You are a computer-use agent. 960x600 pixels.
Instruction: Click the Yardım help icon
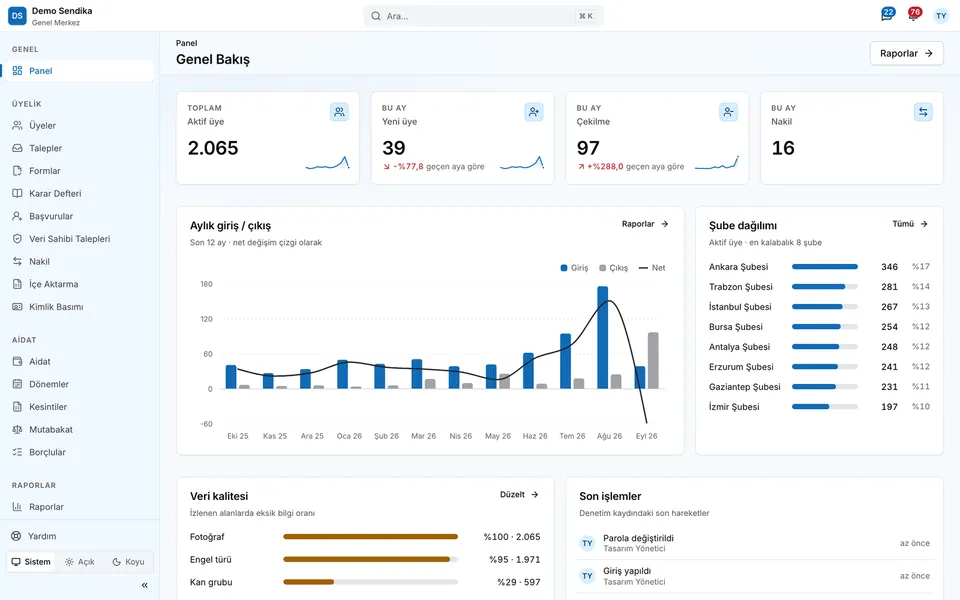pos(16,536)
